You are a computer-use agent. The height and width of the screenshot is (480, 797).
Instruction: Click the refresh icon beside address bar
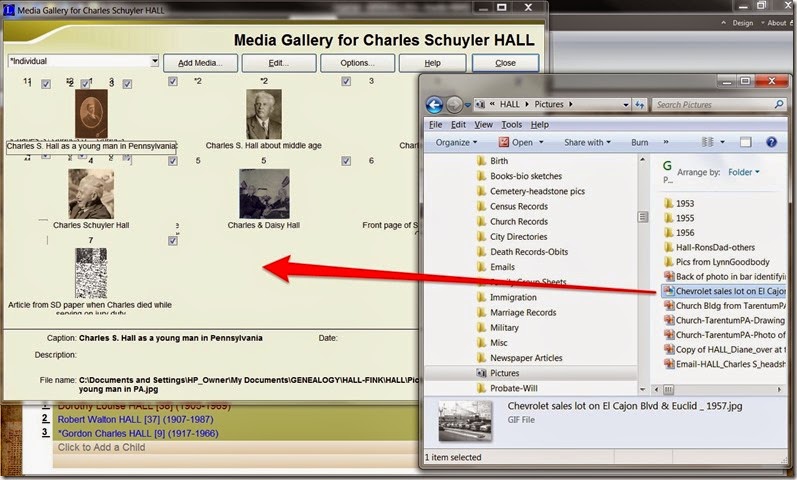[x=639, y=105]
